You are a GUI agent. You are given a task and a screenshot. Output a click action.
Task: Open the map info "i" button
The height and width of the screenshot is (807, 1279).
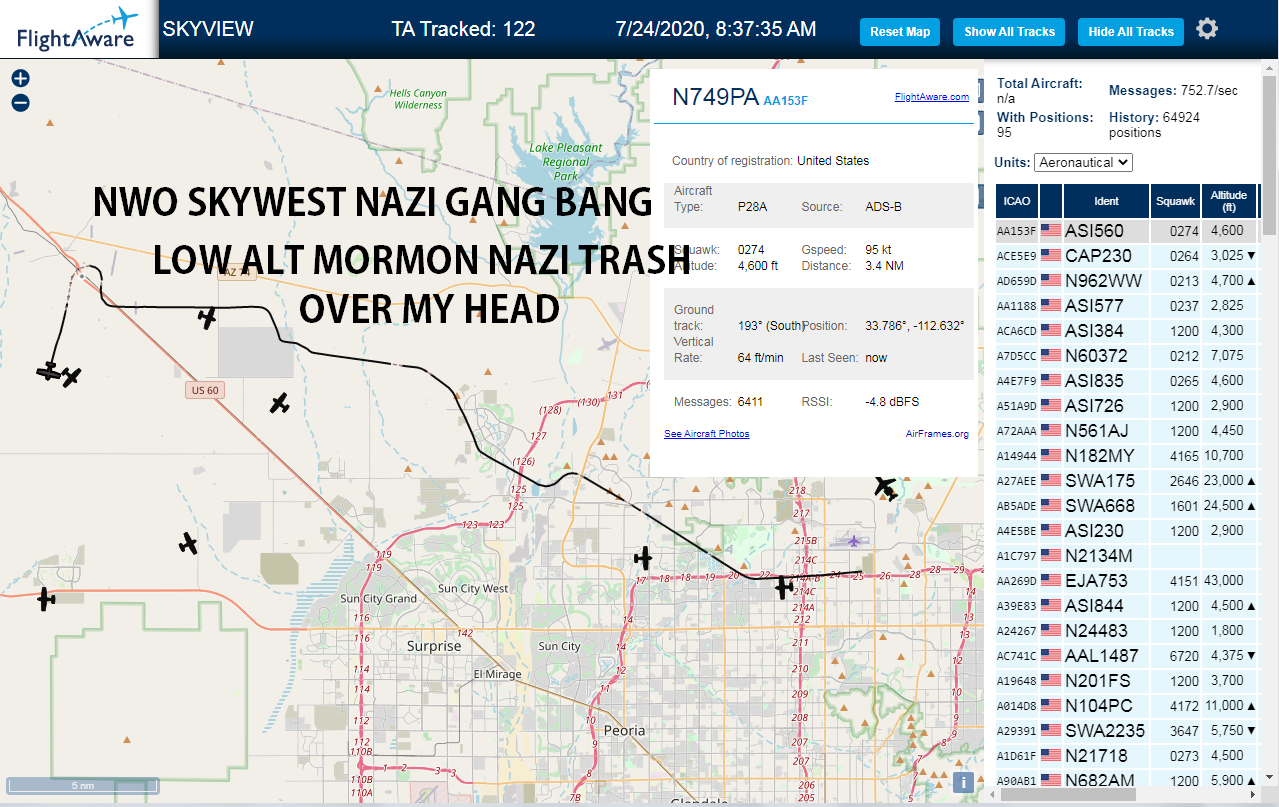pos(963,783)
